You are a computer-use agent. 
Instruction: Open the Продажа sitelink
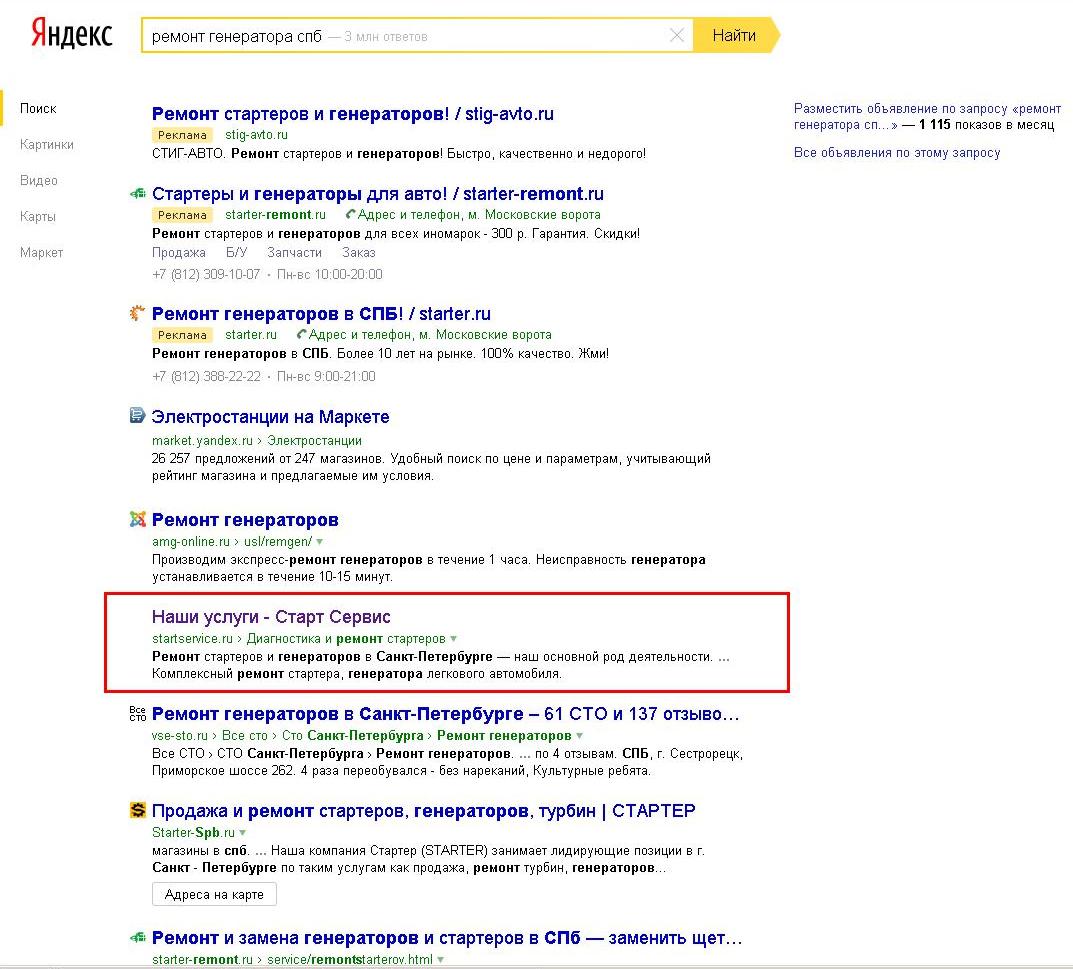pyautogui.click(x=179, y=253)
